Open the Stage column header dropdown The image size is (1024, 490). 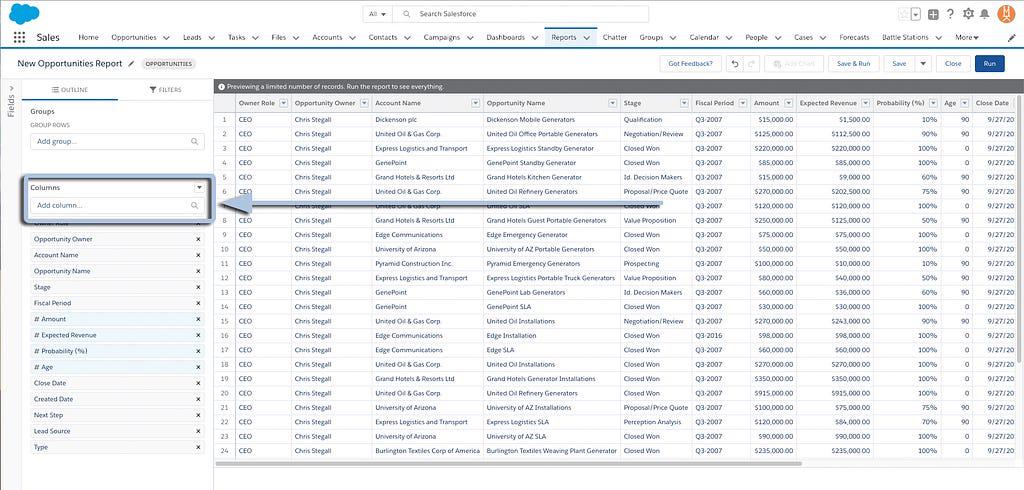[x=685, y=103]
